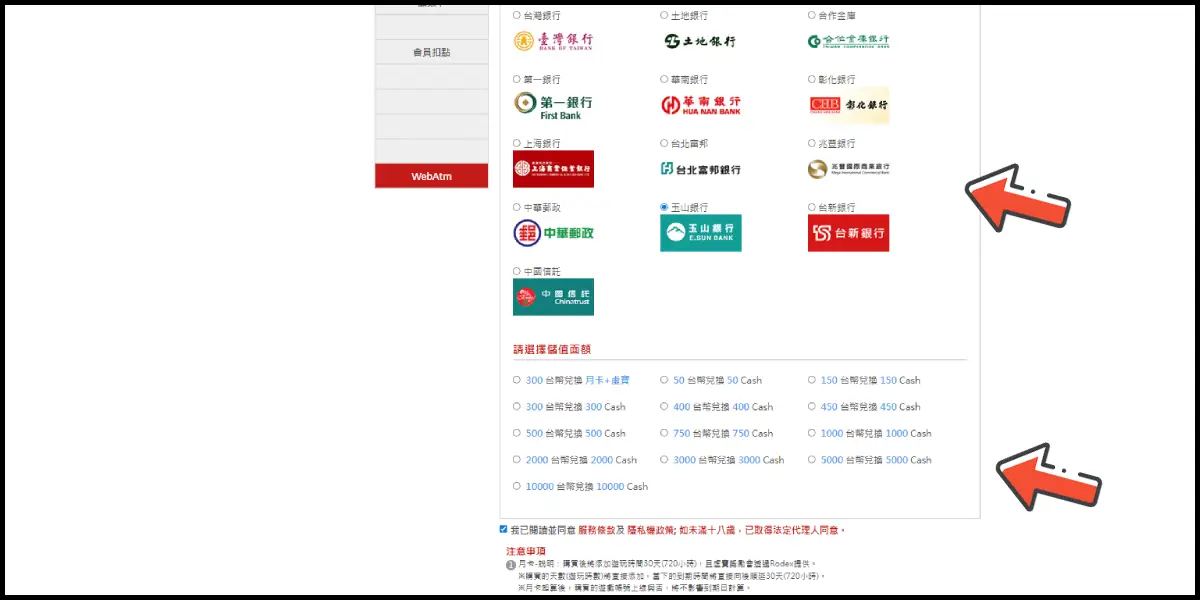Select the 台新銀行 radio button
This screenshot has width=1200, height=600.
coord(812,207)
